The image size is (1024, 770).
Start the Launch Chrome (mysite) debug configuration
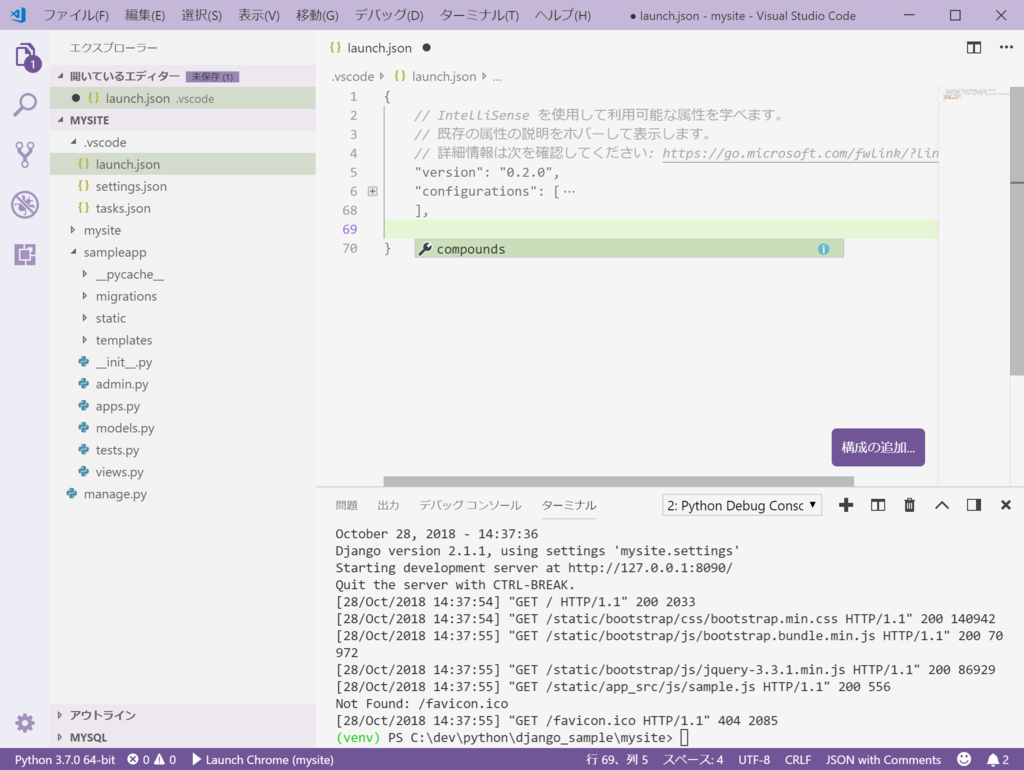click(x=263, y=760)
